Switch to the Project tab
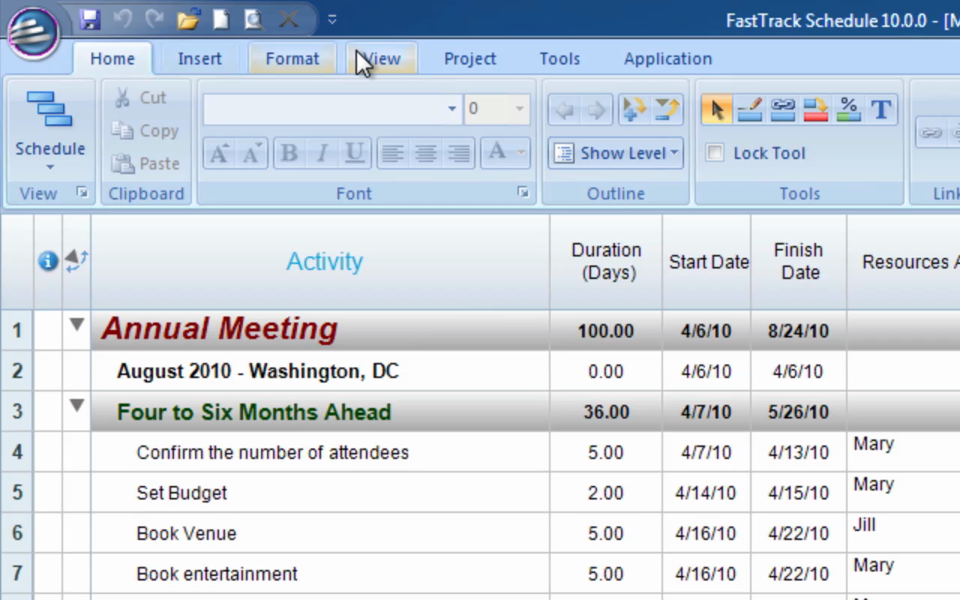960x600 pixels. tap(470, 59)
